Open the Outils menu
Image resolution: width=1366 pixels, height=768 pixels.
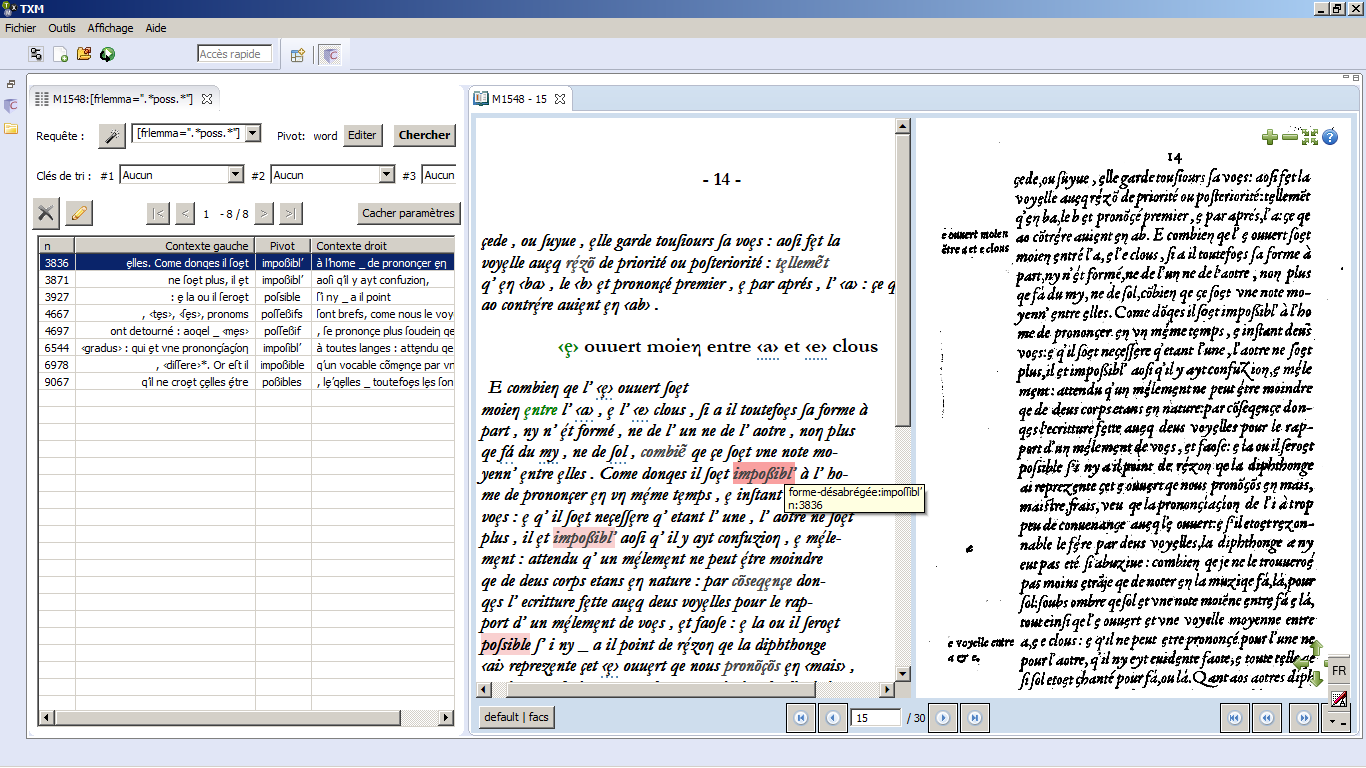point(62,28)
